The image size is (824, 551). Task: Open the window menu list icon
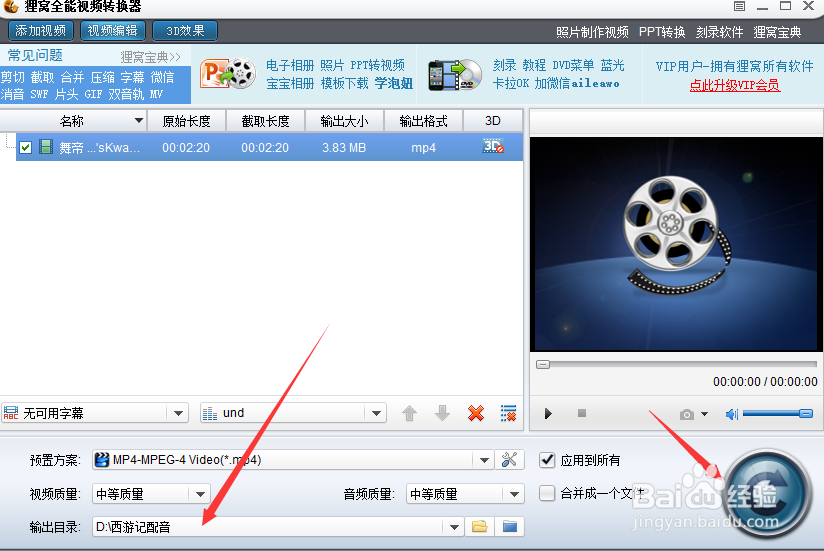[x=739, y=6]
